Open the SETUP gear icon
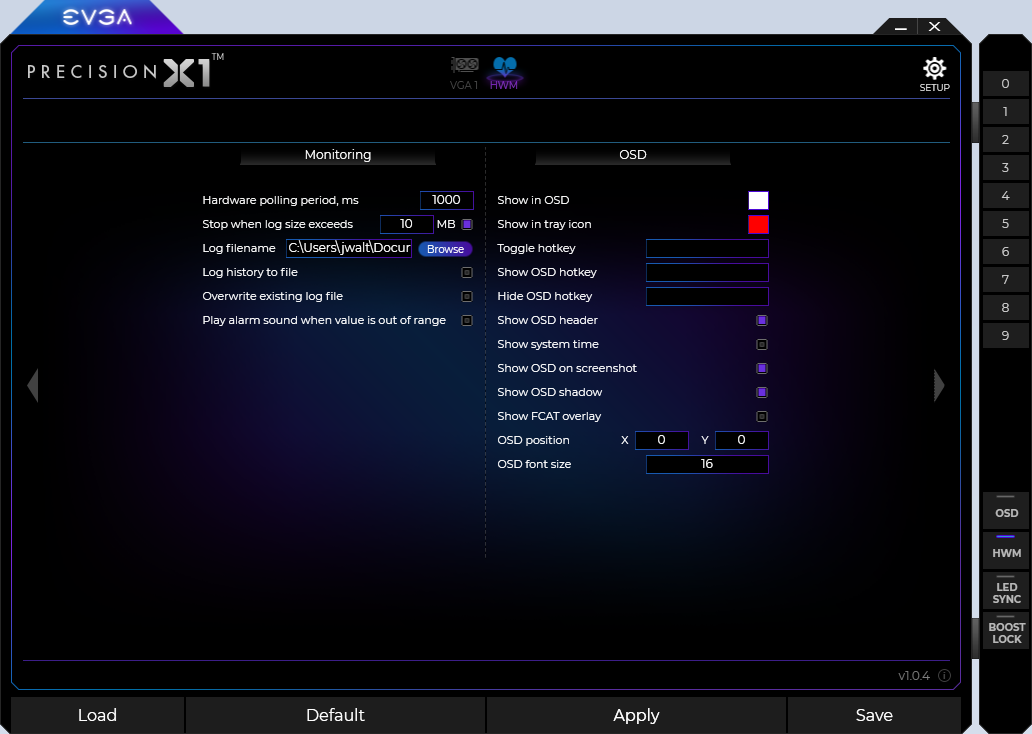1032x734 pixels. pos(934,74)
